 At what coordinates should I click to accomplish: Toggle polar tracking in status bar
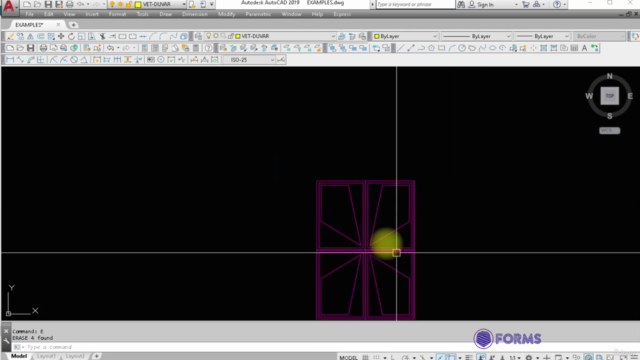(x=405, y=357)
